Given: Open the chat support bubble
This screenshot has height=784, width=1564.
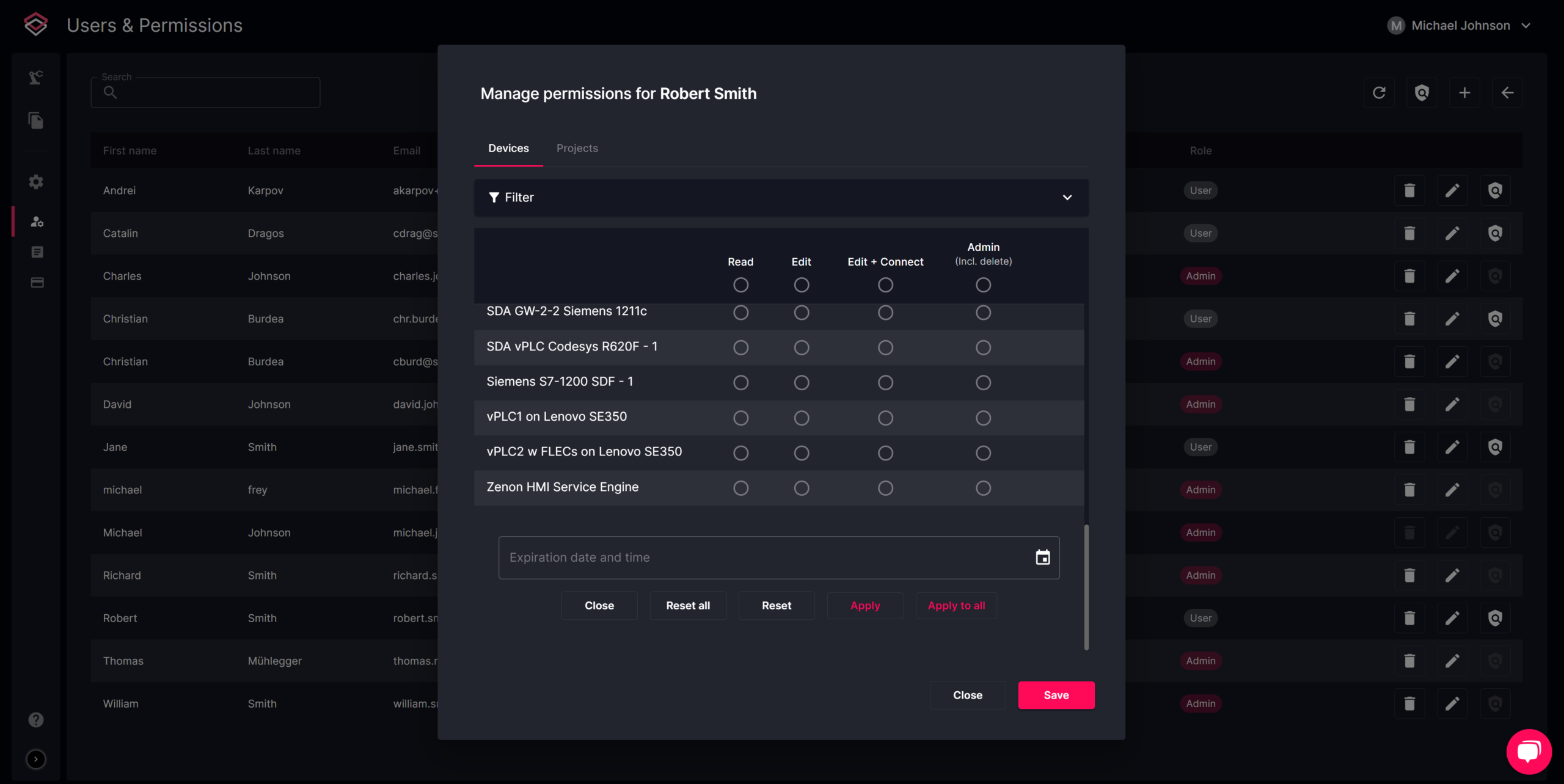Looking at the screenshot, I should click(x=1528, y=752).
